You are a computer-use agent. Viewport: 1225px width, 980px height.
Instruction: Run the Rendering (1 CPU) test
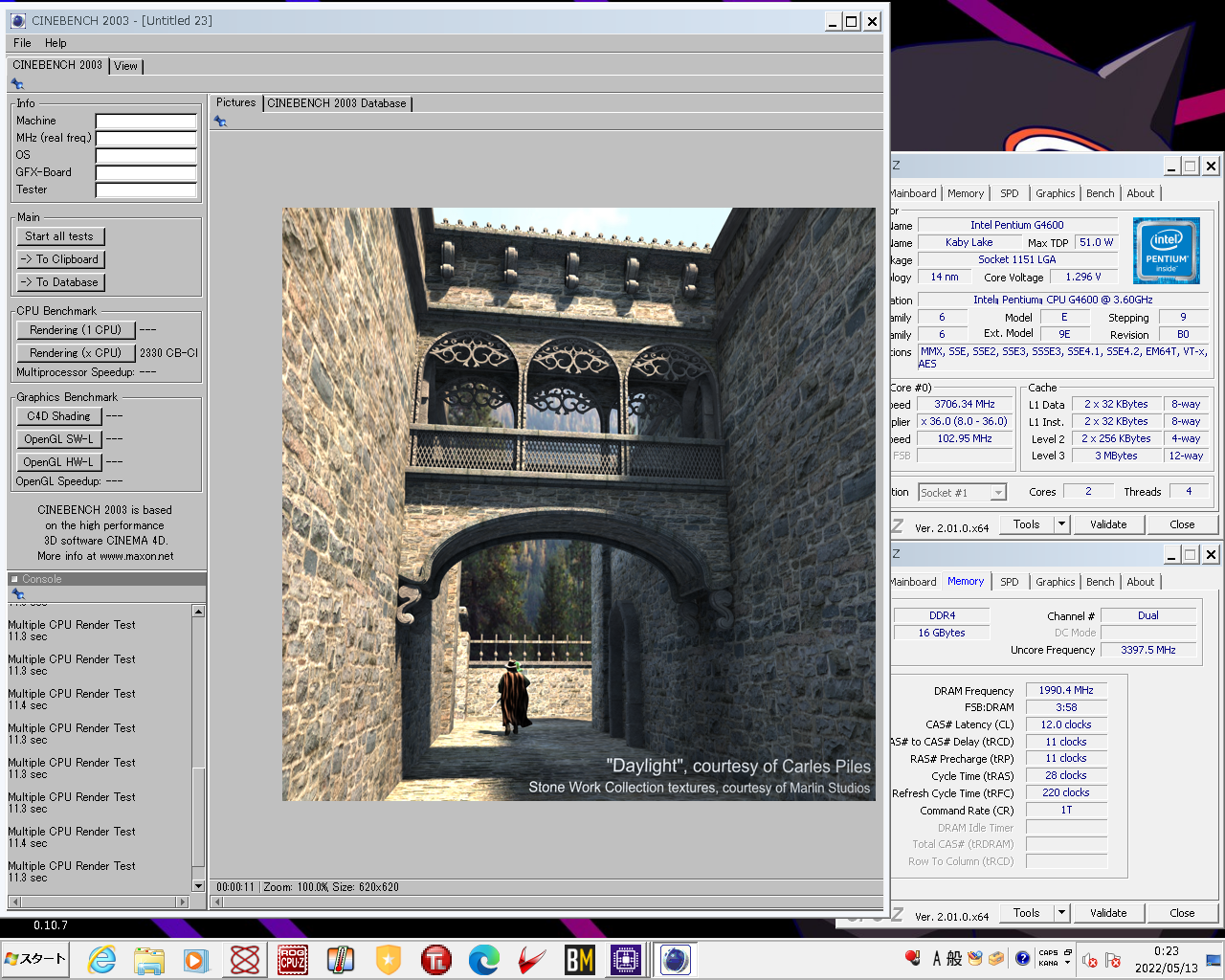(x=76, y=330)
